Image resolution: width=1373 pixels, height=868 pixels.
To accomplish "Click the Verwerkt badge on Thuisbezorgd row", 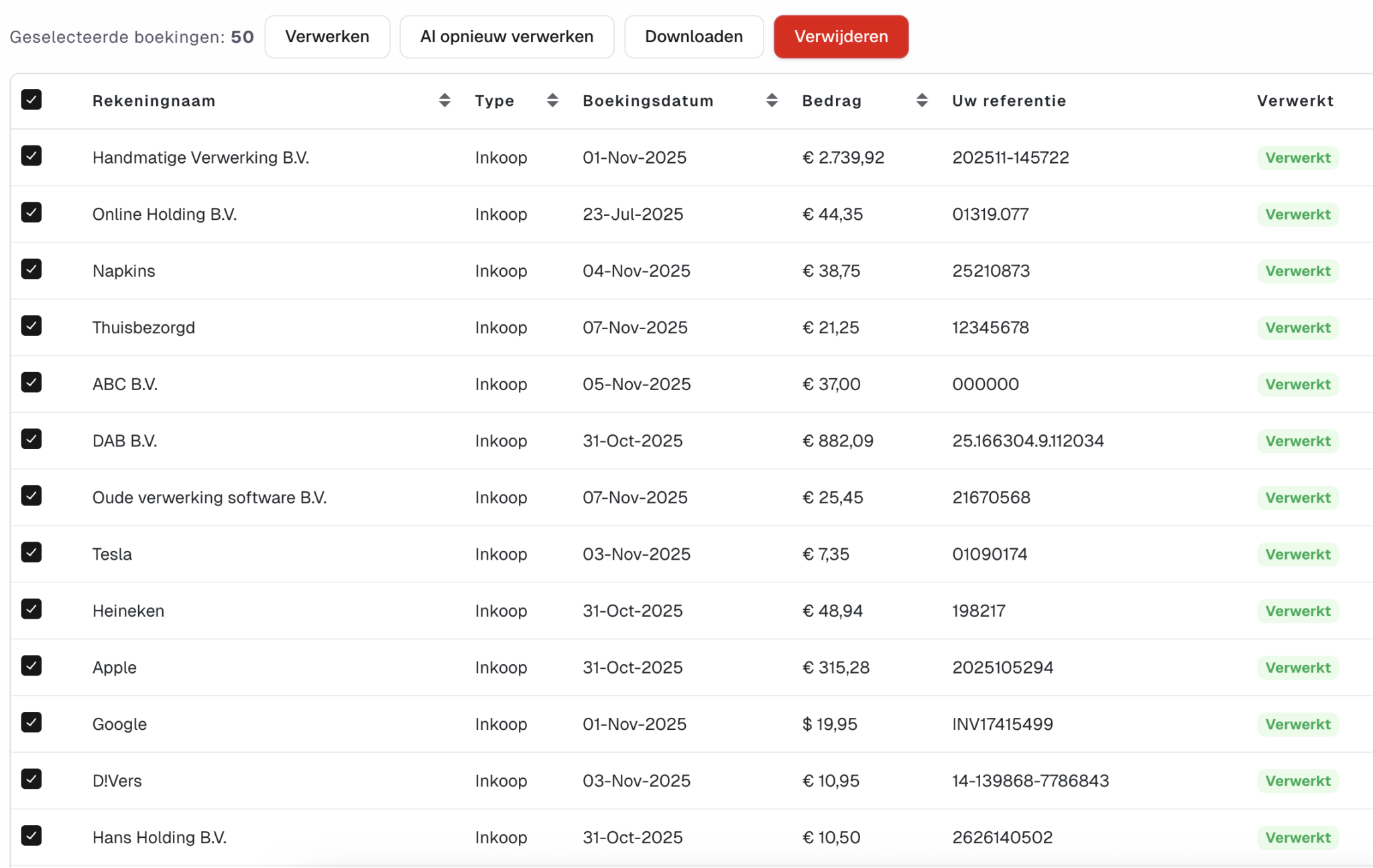I will click(1297, 328).
